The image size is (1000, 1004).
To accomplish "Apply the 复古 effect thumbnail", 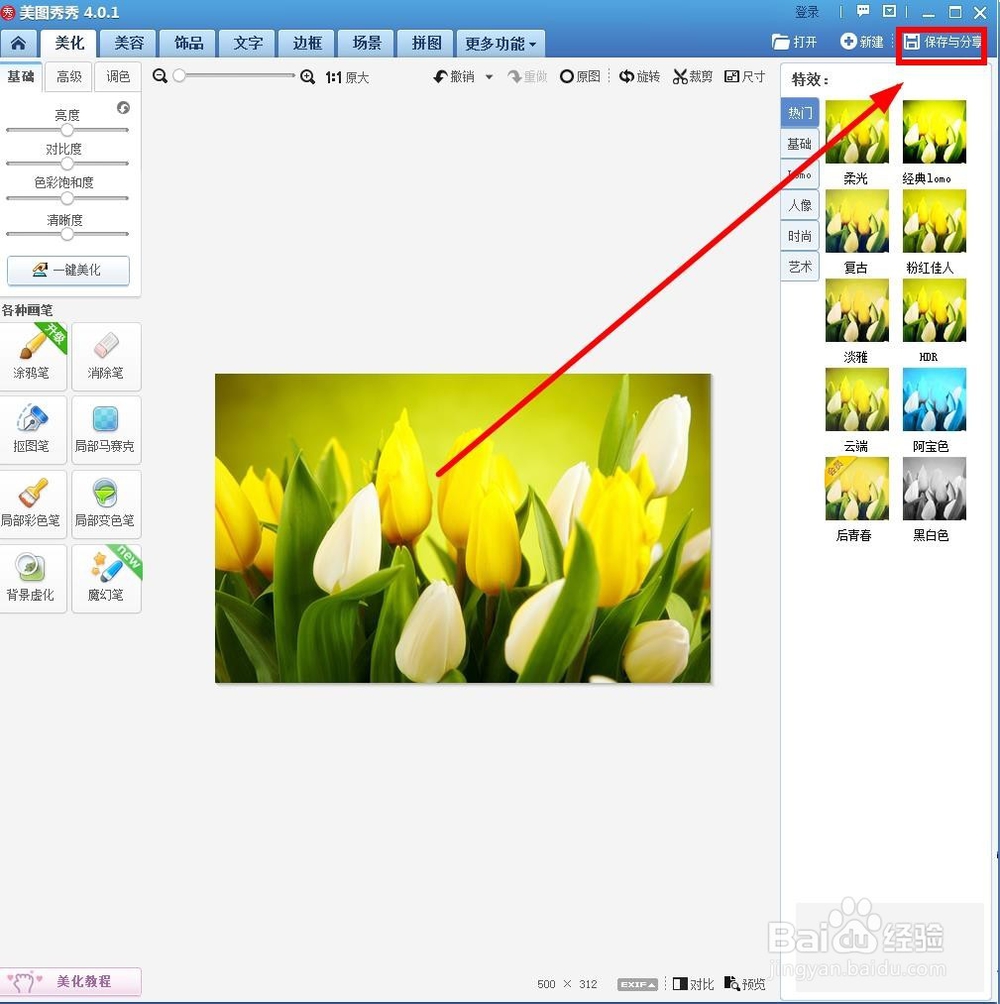I will (857, 221).
